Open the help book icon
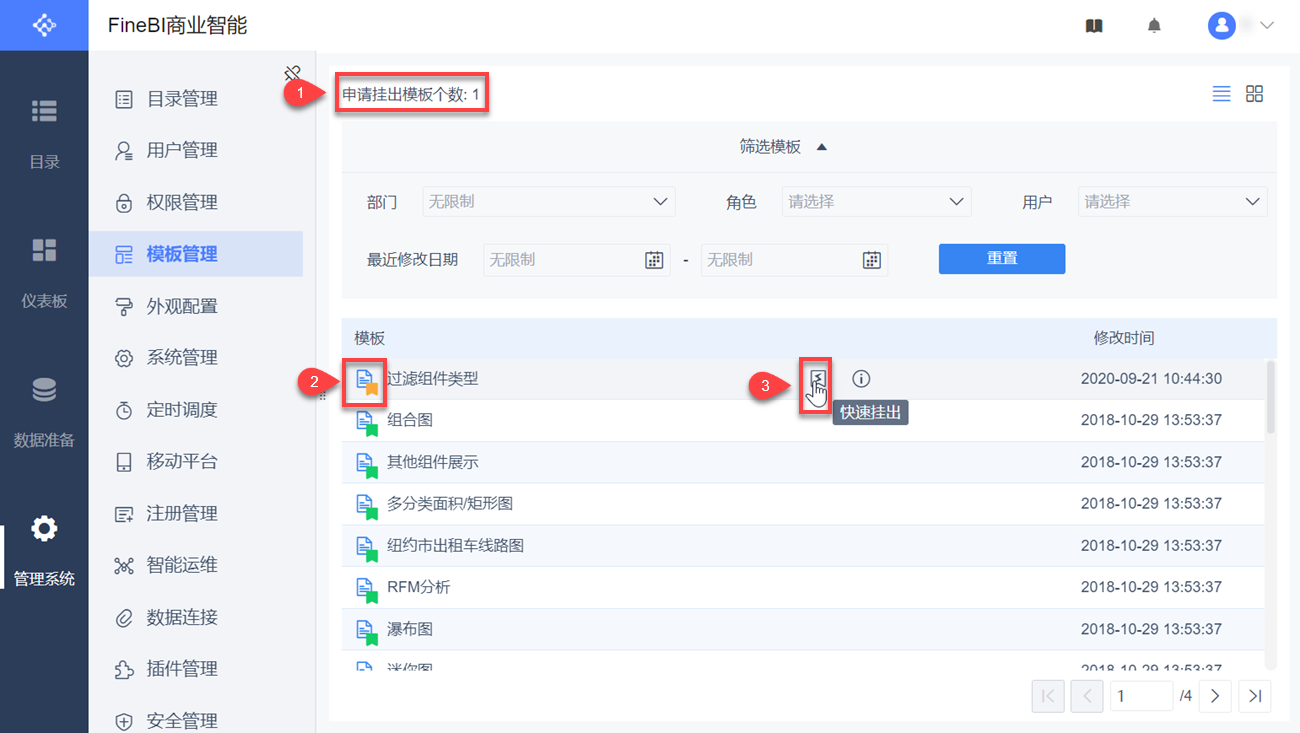1300x733 pixels. pyautogui.click(x=1094, y=26)
